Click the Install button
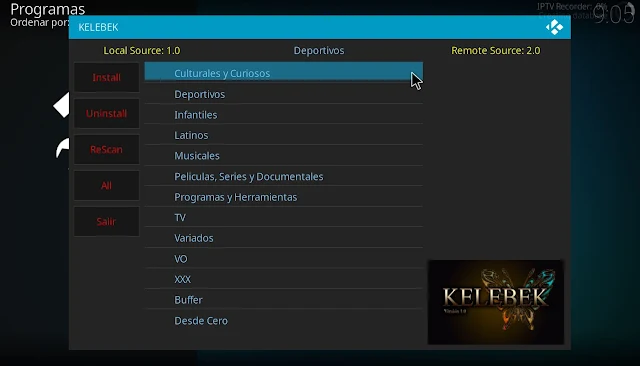 (x=107, y=77)
